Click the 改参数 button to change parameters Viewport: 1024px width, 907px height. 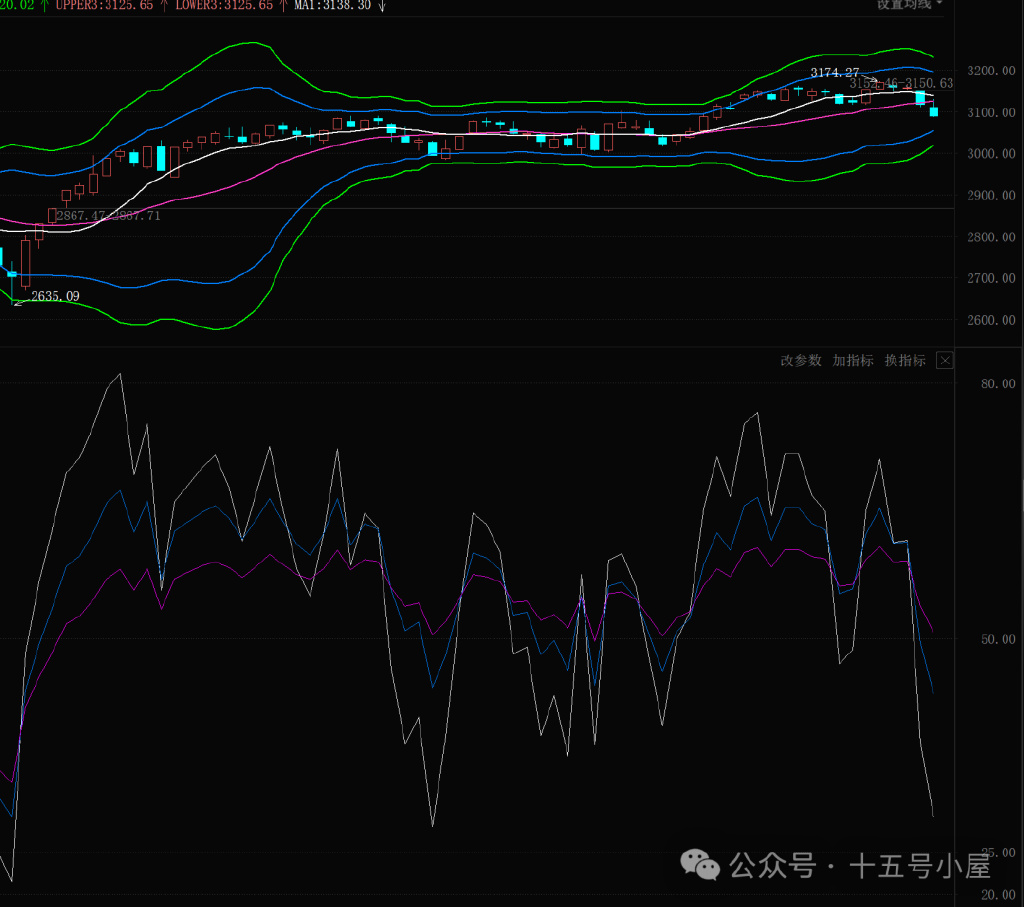point(800,360)
